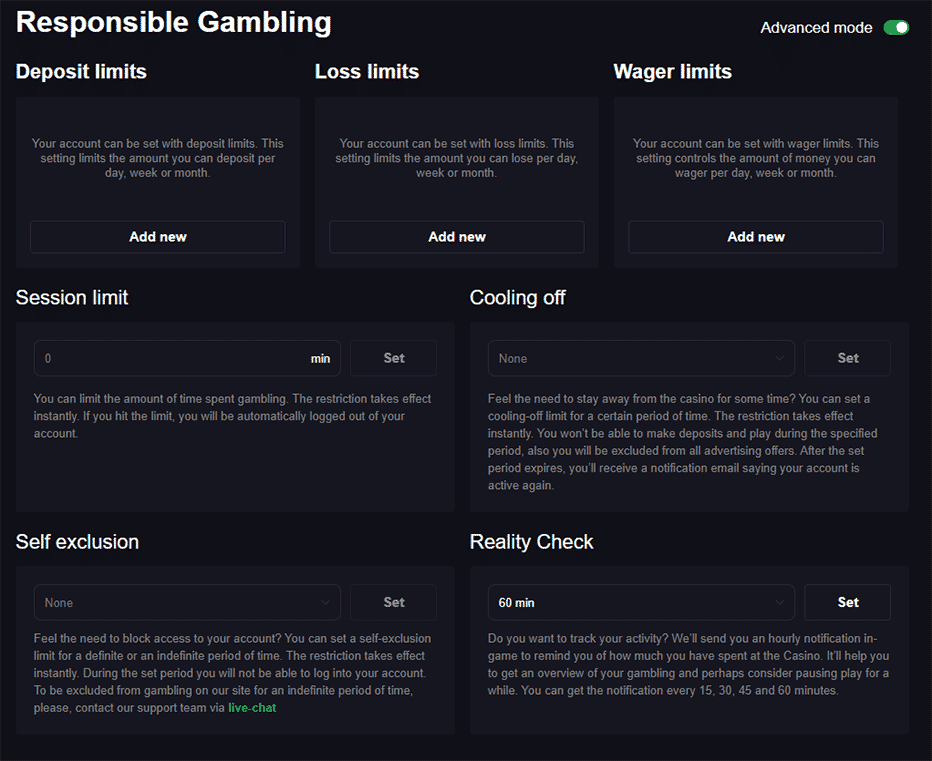Open the Reality Check interval dropdown
Screen dimensions: 932x761
[640, 601]
